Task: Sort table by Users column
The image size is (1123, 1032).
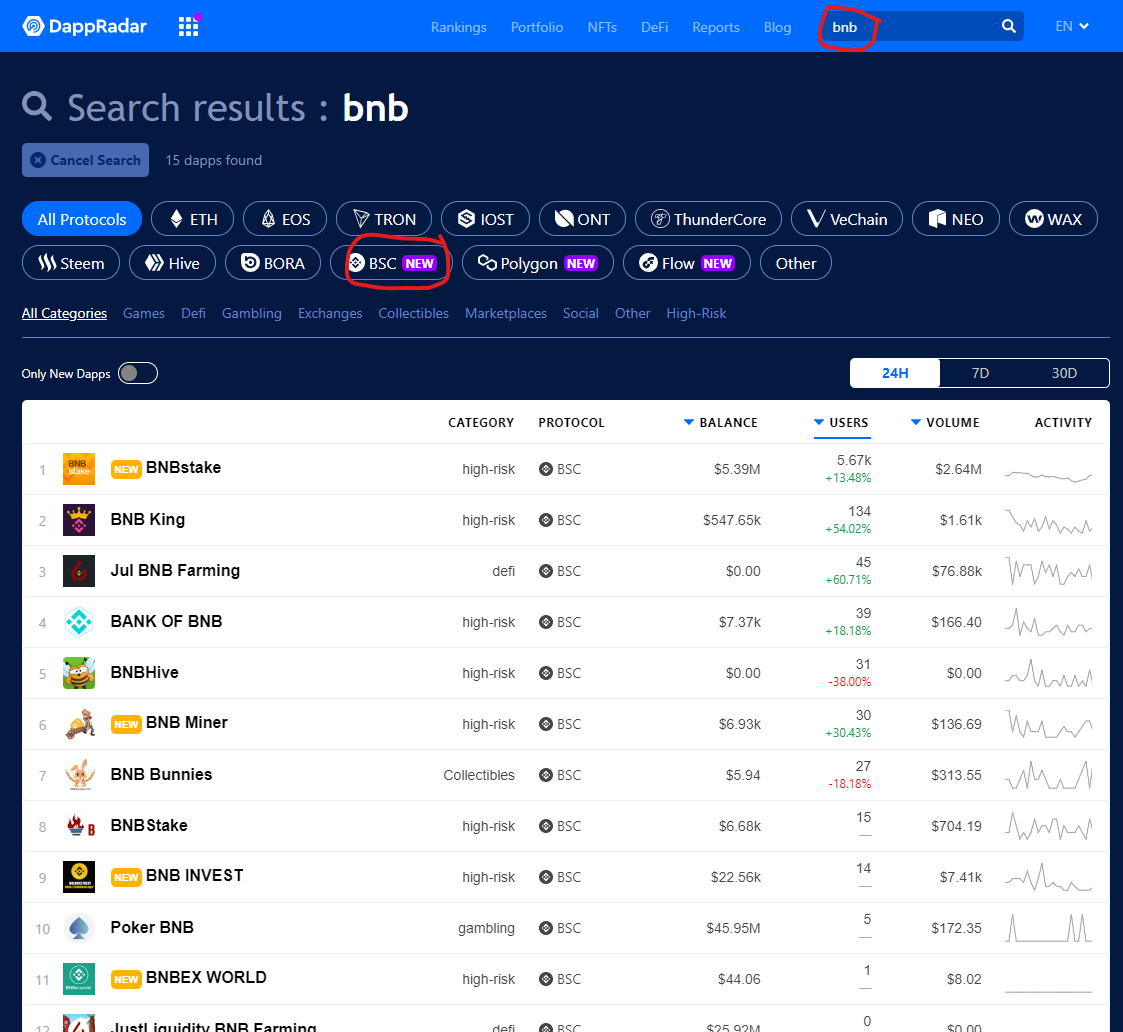Action: [842, 423]
